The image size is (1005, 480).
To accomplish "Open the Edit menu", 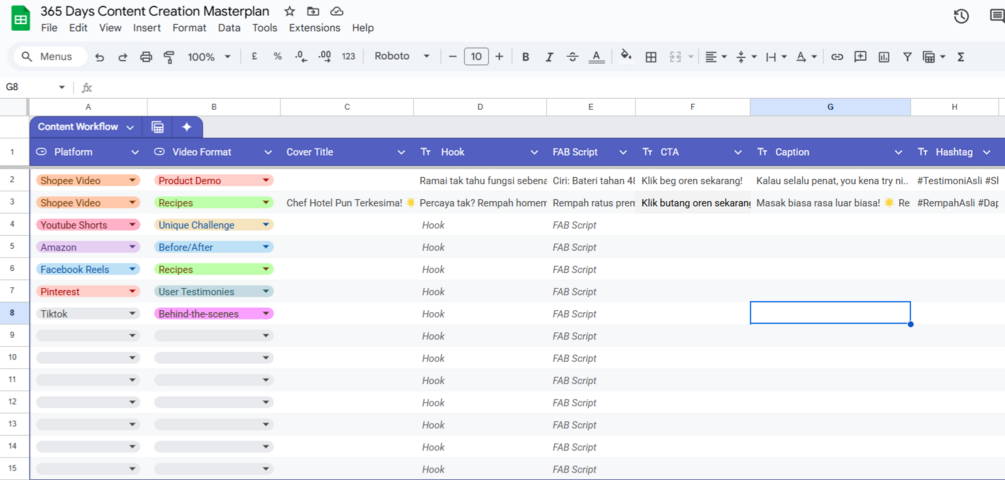I will click(x=78, y=28).
